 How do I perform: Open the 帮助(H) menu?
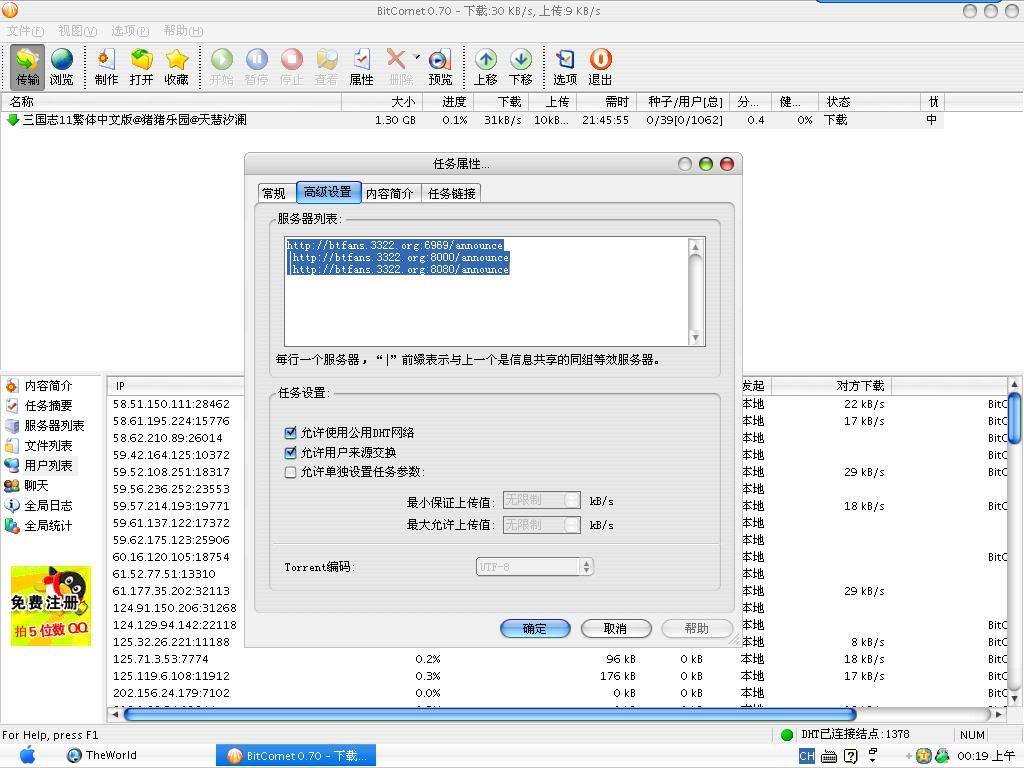coord(183,31)
